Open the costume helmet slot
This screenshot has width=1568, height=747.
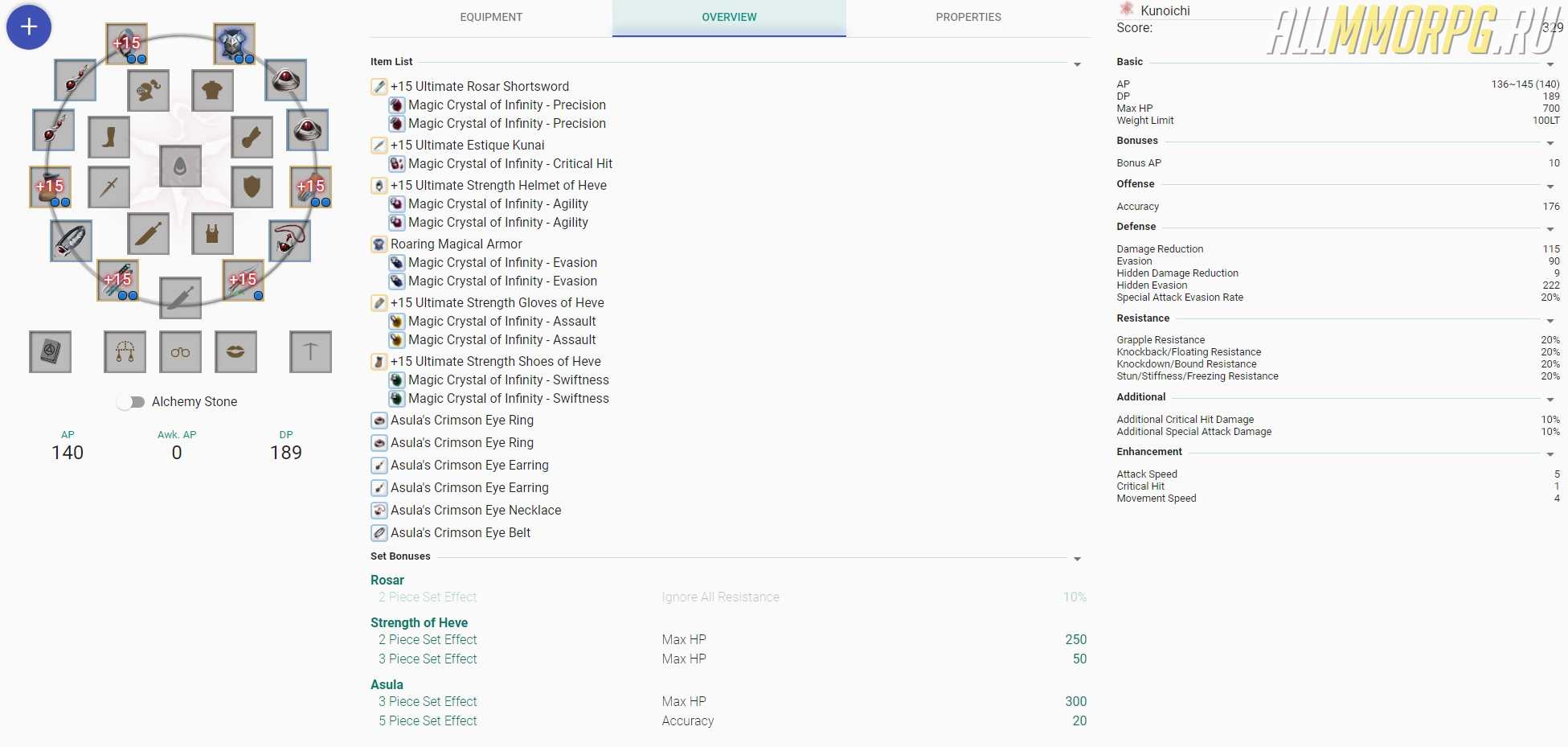(x=148, y=90)
